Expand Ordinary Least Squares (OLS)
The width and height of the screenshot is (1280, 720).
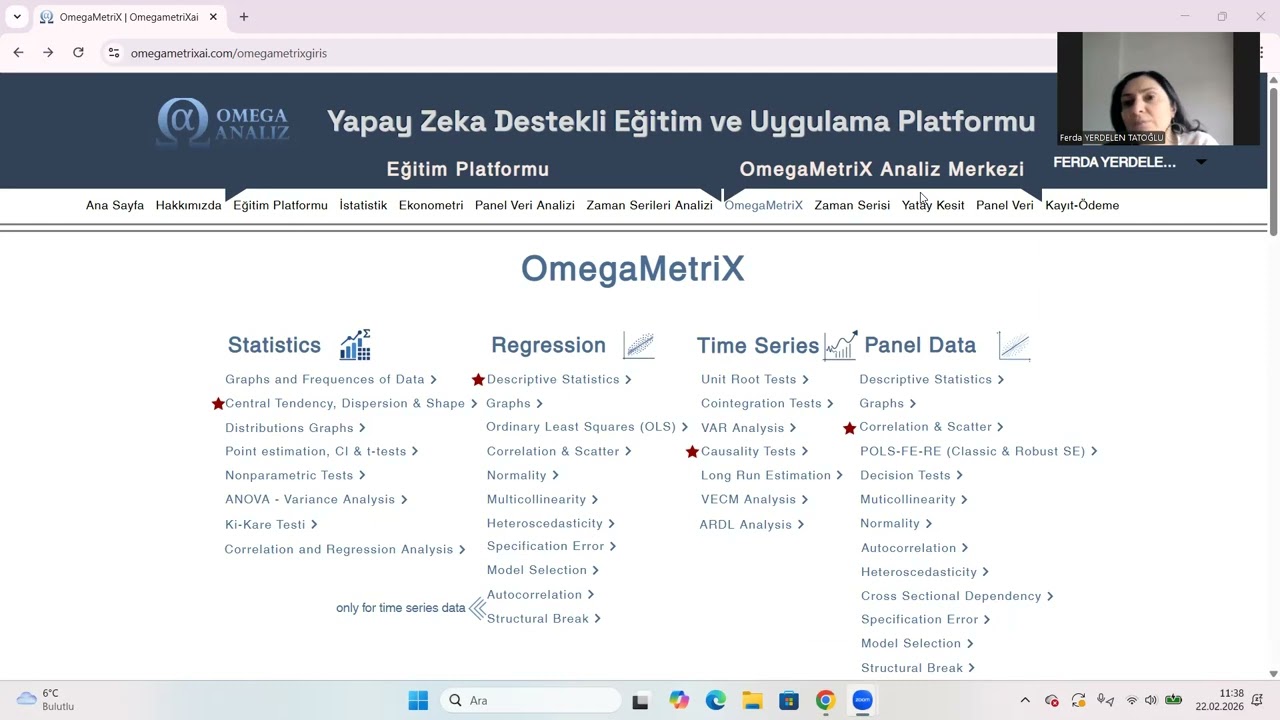(x=587, y=427)
